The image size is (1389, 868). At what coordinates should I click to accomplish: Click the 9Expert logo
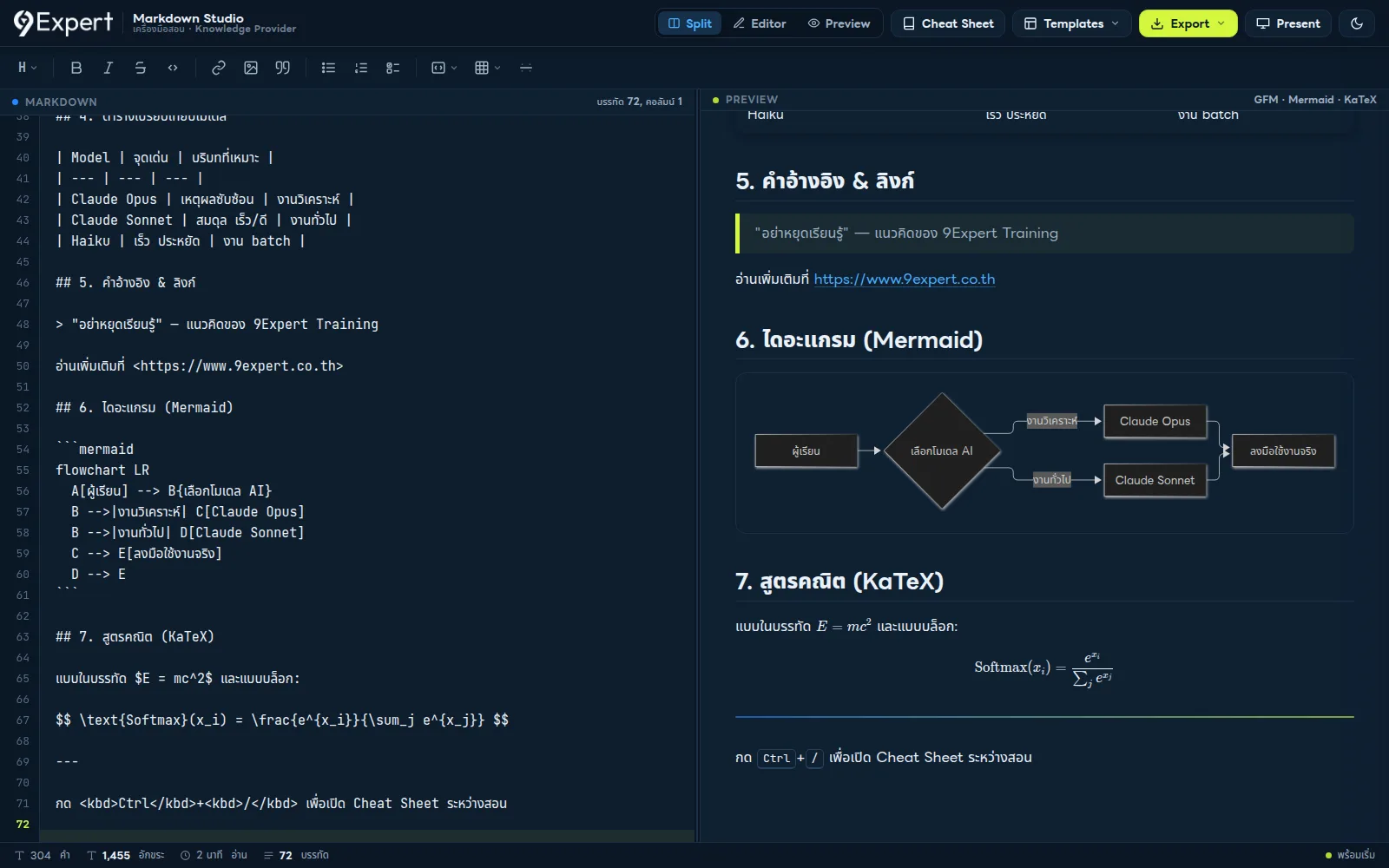[x=63, y=23]
